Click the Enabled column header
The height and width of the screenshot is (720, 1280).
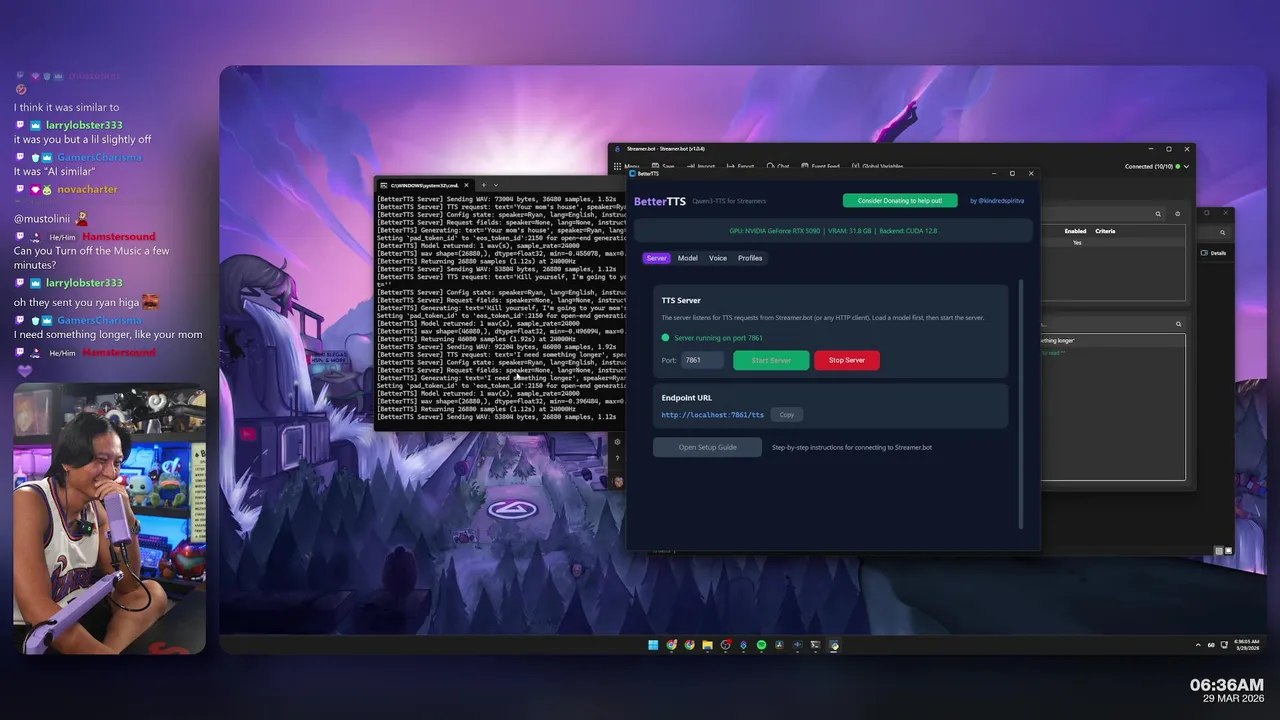tap(1075, 231)
